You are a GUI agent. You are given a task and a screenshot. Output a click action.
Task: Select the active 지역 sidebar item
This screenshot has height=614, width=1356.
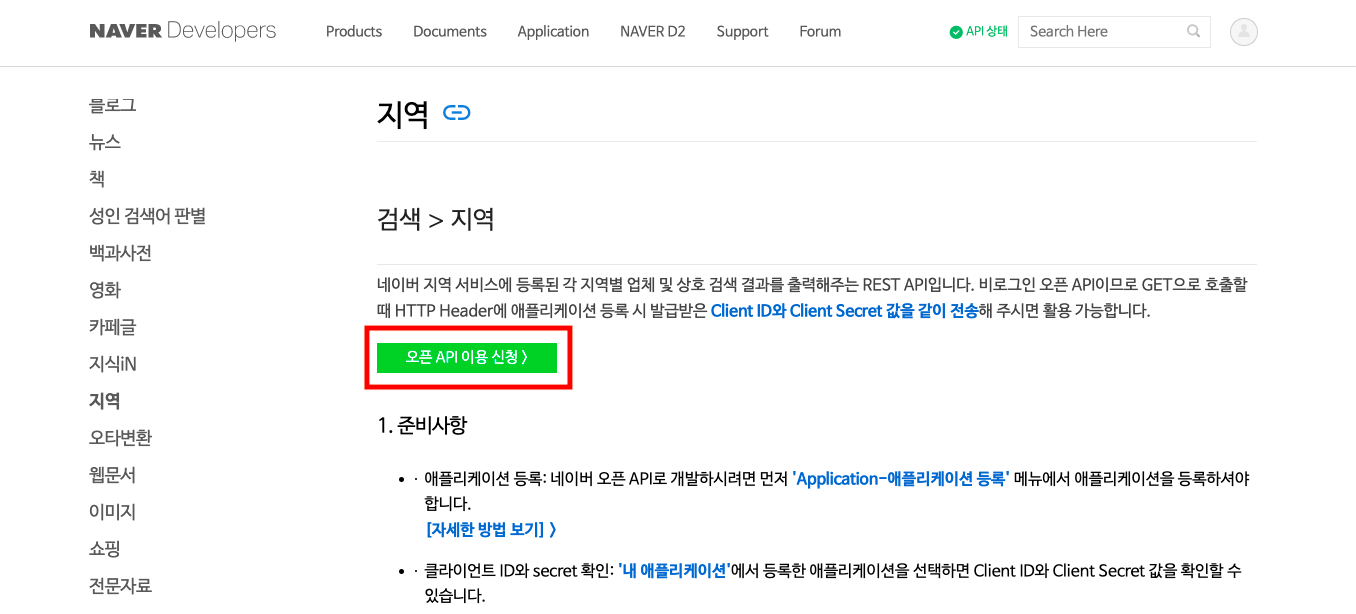tap(105, 401)
